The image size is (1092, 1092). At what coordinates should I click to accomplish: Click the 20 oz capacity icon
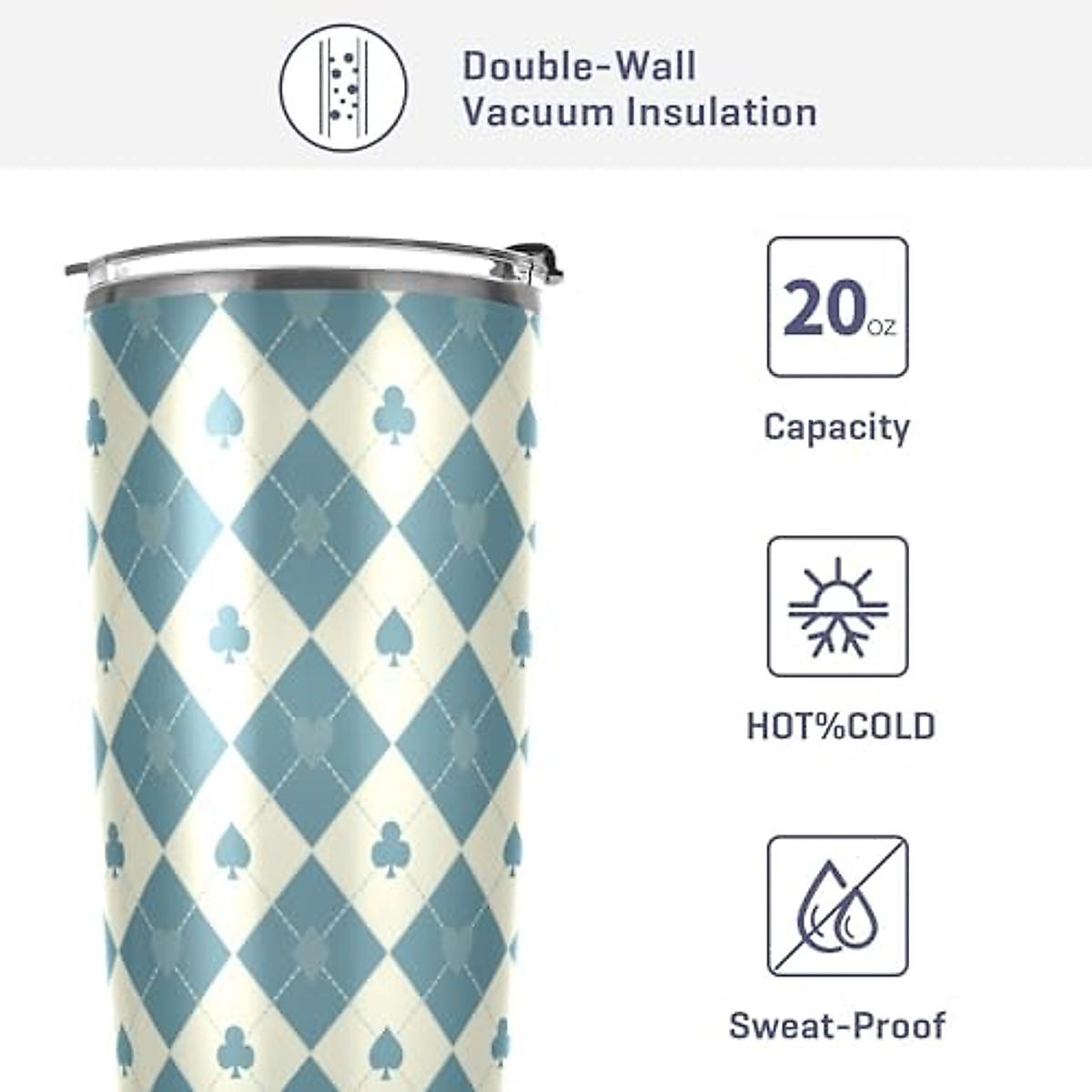(838, 308)
